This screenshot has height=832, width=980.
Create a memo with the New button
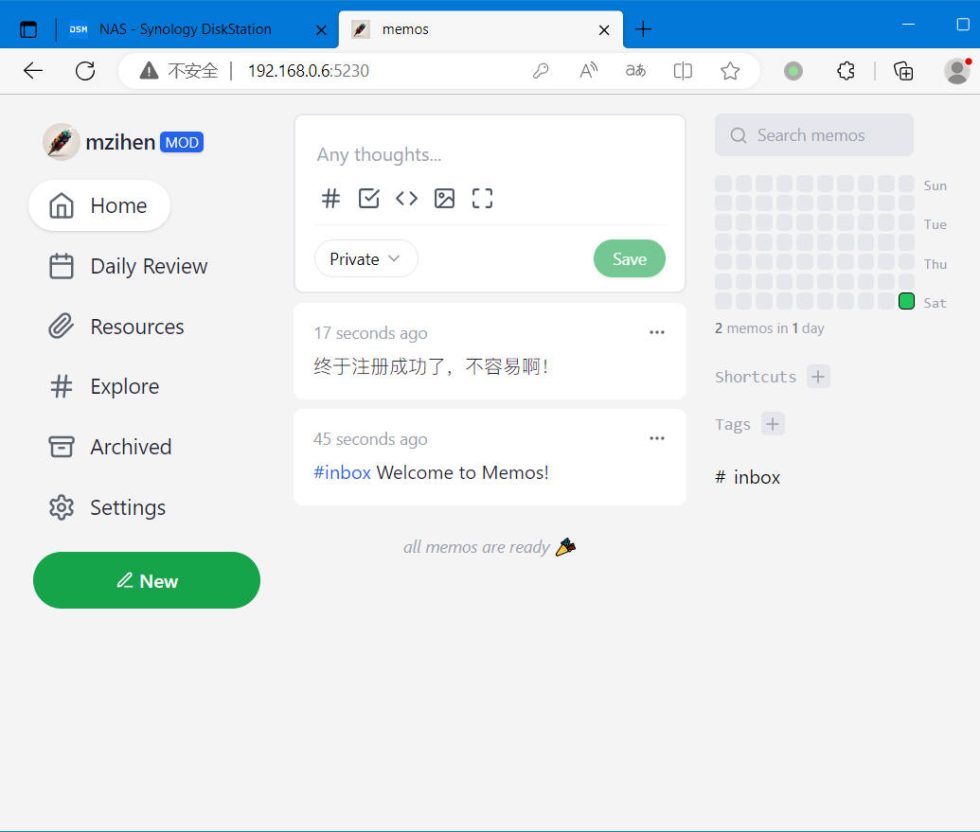pos(146,580)
